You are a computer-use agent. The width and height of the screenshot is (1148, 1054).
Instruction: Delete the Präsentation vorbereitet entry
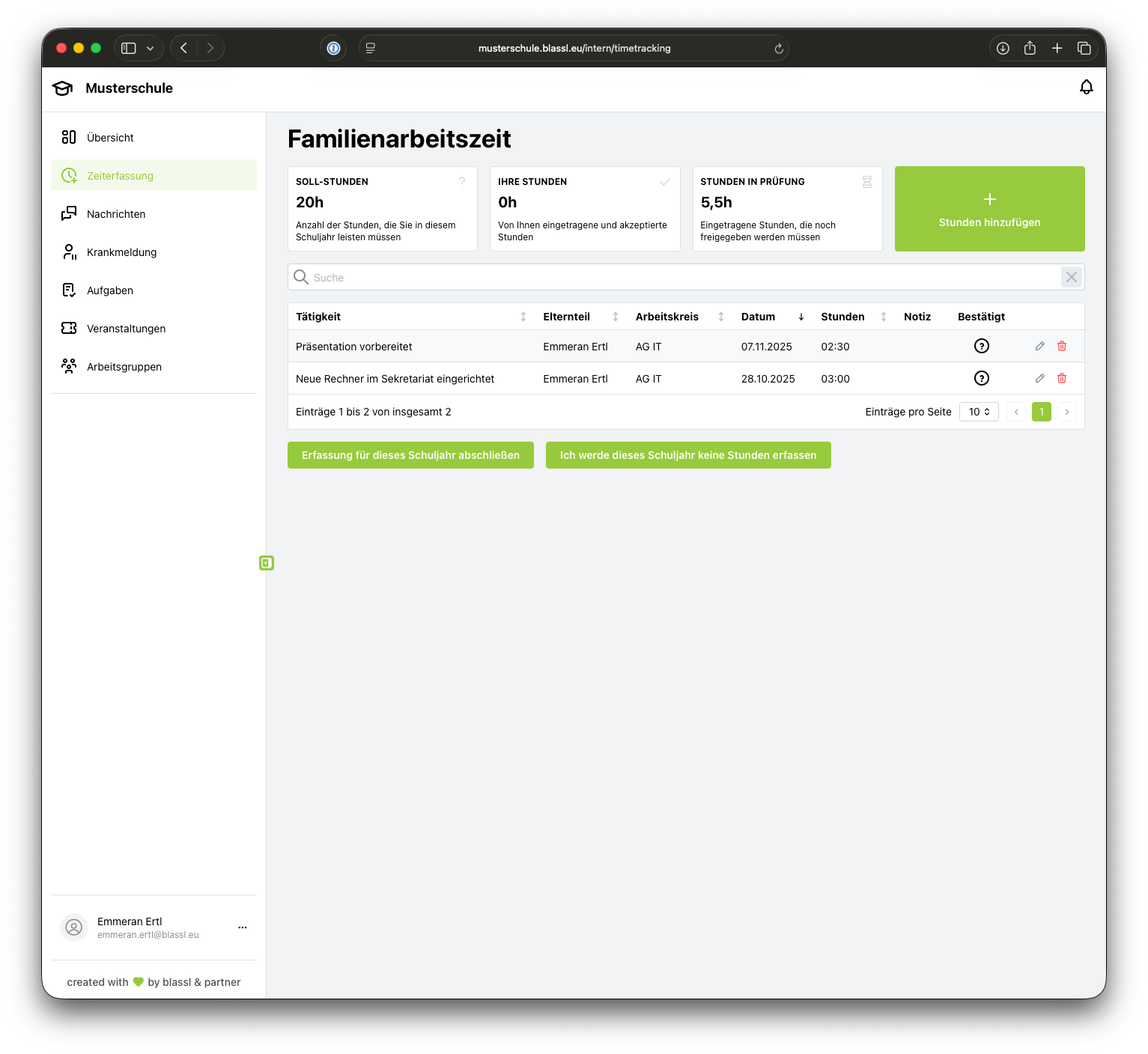point(1061,346)
